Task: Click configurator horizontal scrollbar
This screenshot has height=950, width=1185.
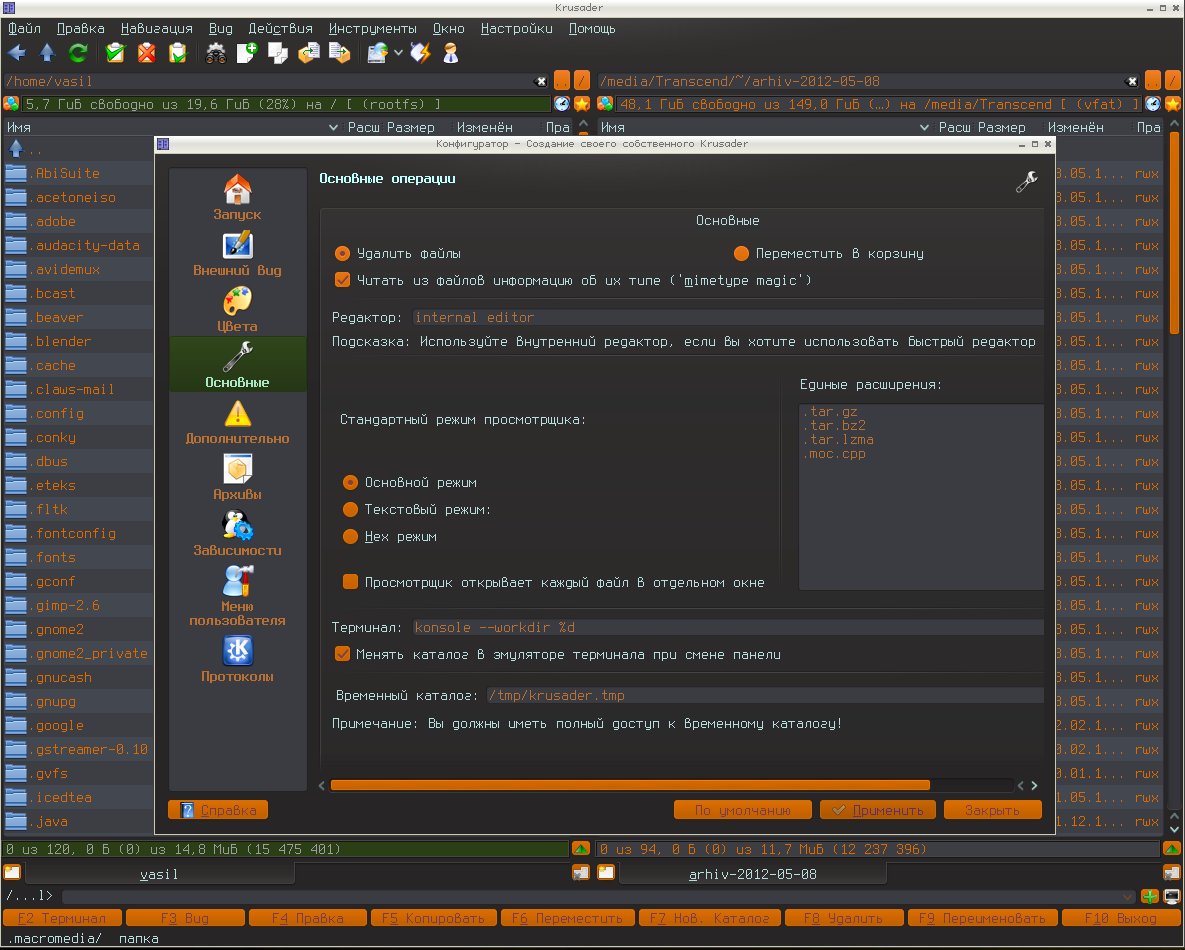Action: (x=630, y=785)
